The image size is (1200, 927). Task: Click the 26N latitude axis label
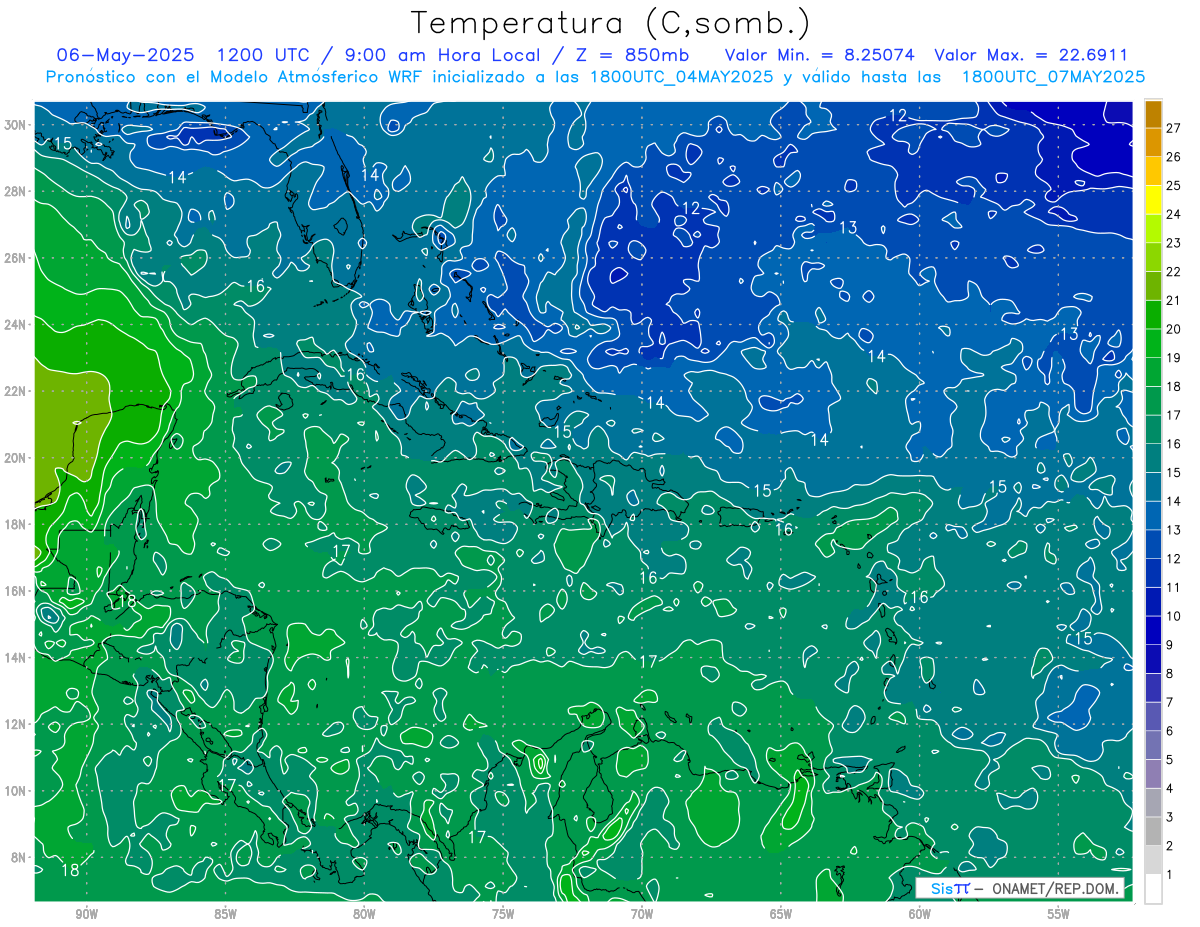click(16, 258)
